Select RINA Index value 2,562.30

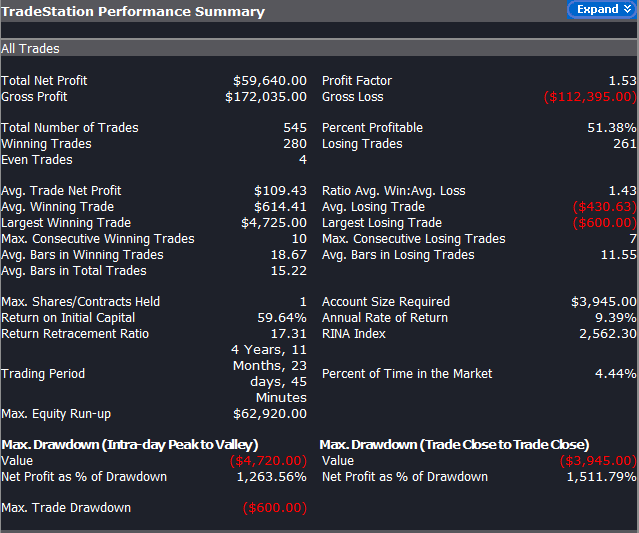click(608, 333)
